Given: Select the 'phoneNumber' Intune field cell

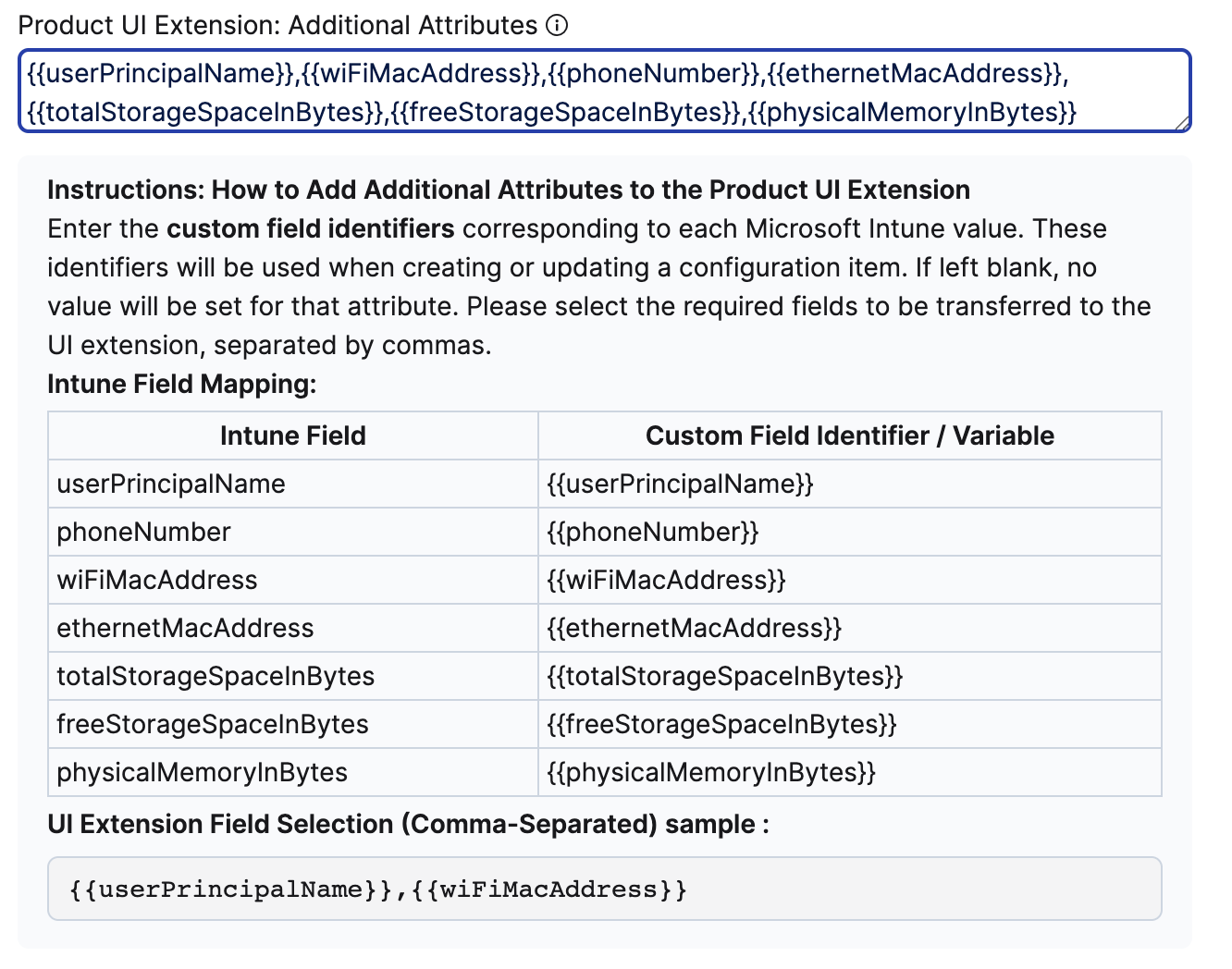Looking at the screenshot, I should 293,532.
